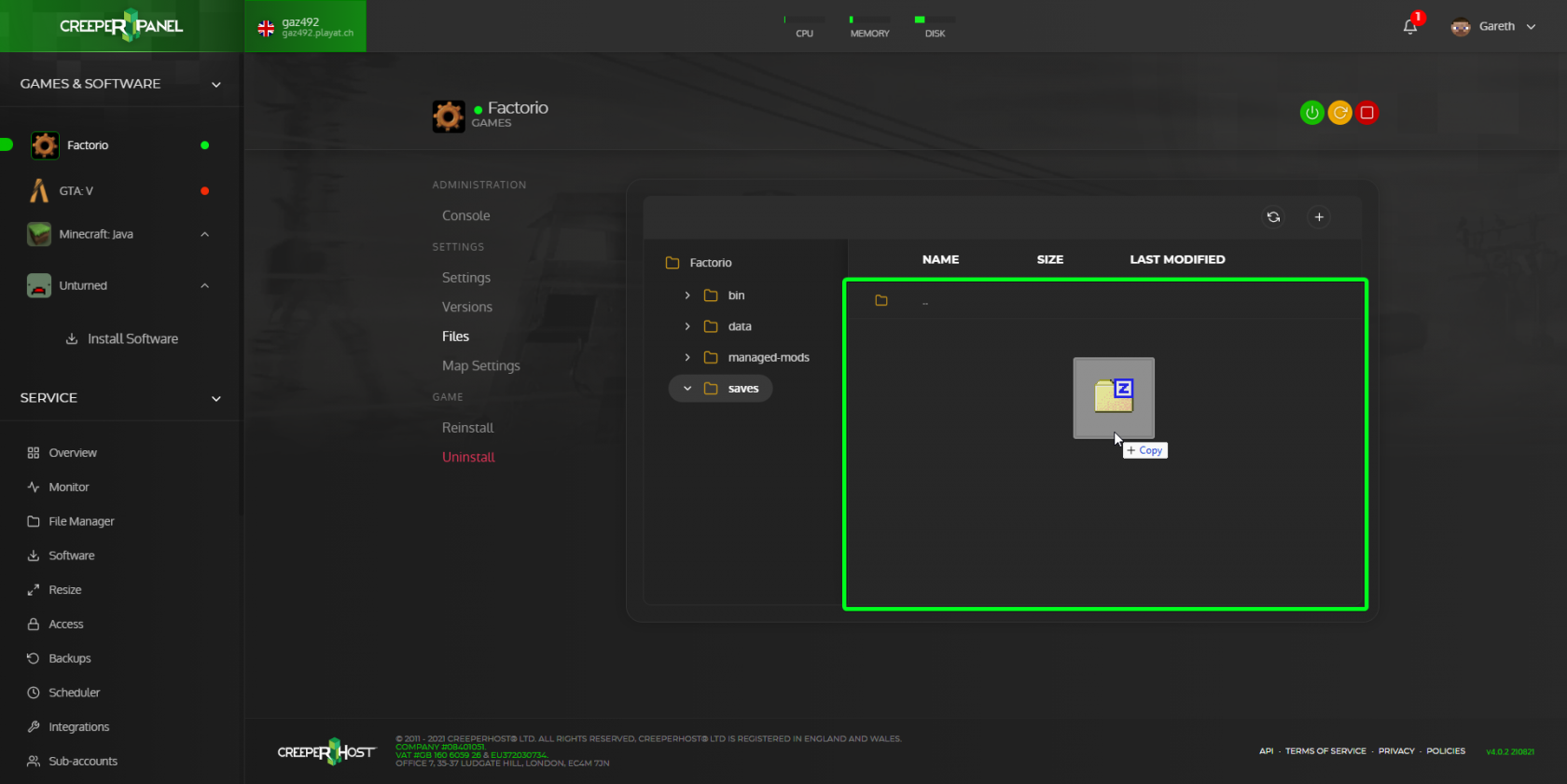Click the parent directory folder icon
The width and height of the screenshot is (1567, 784).
click(881, 300)
